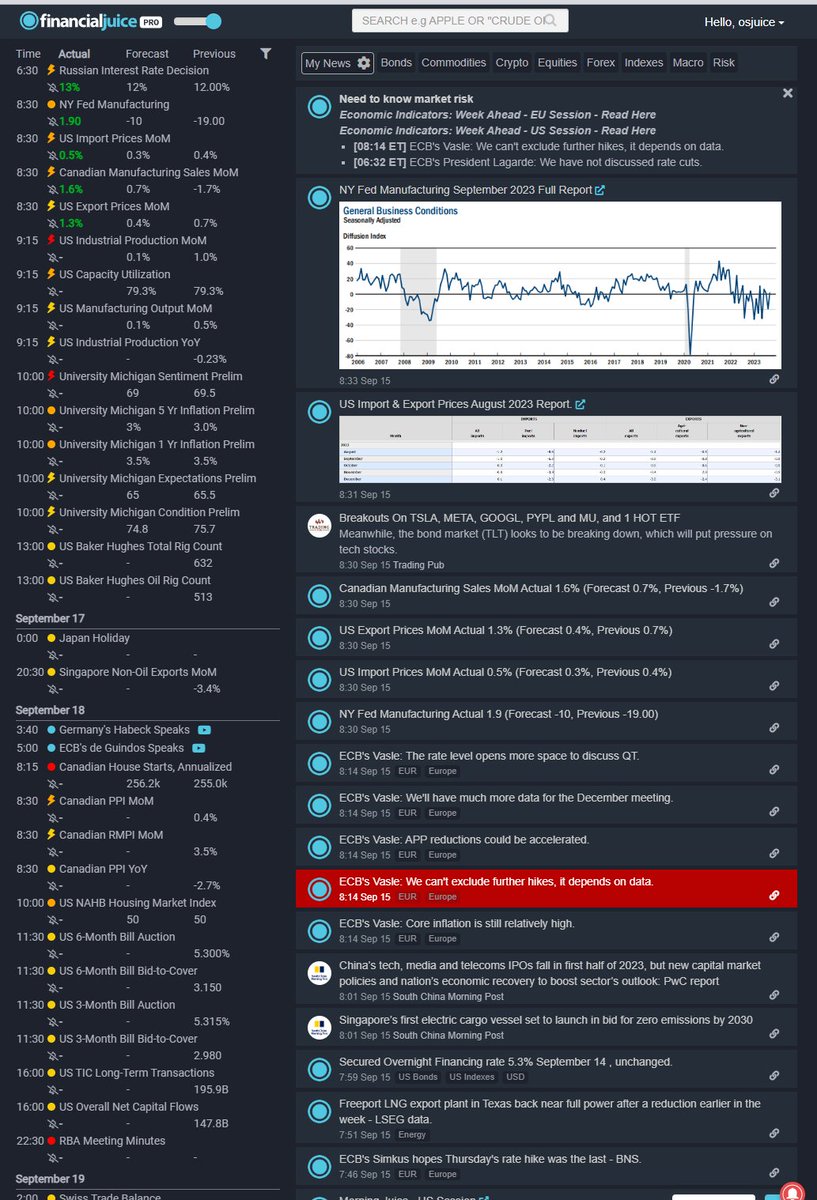Toggle alert bell for NY Fed Manufacturing
This screenshot has height=1200, width=817.
[x=53, y=121]
